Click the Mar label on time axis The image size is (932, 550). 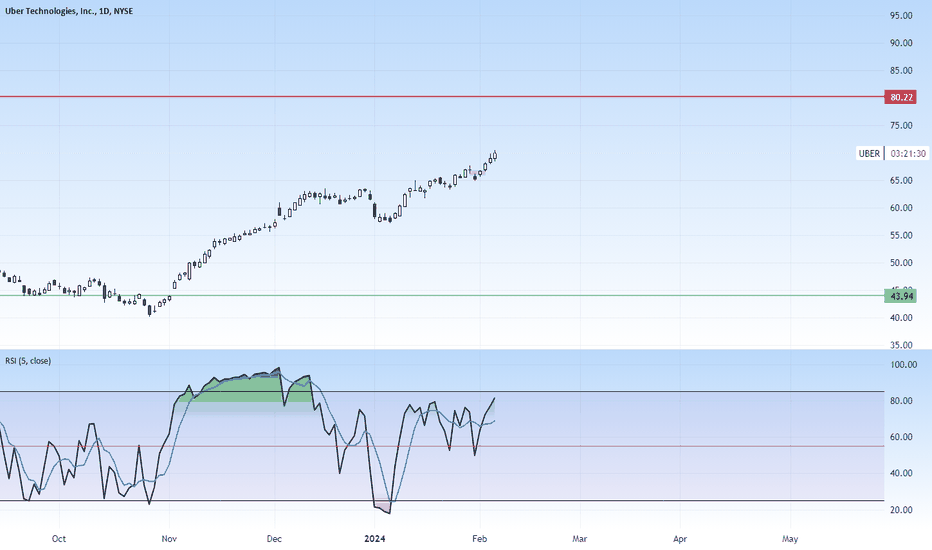580,539
